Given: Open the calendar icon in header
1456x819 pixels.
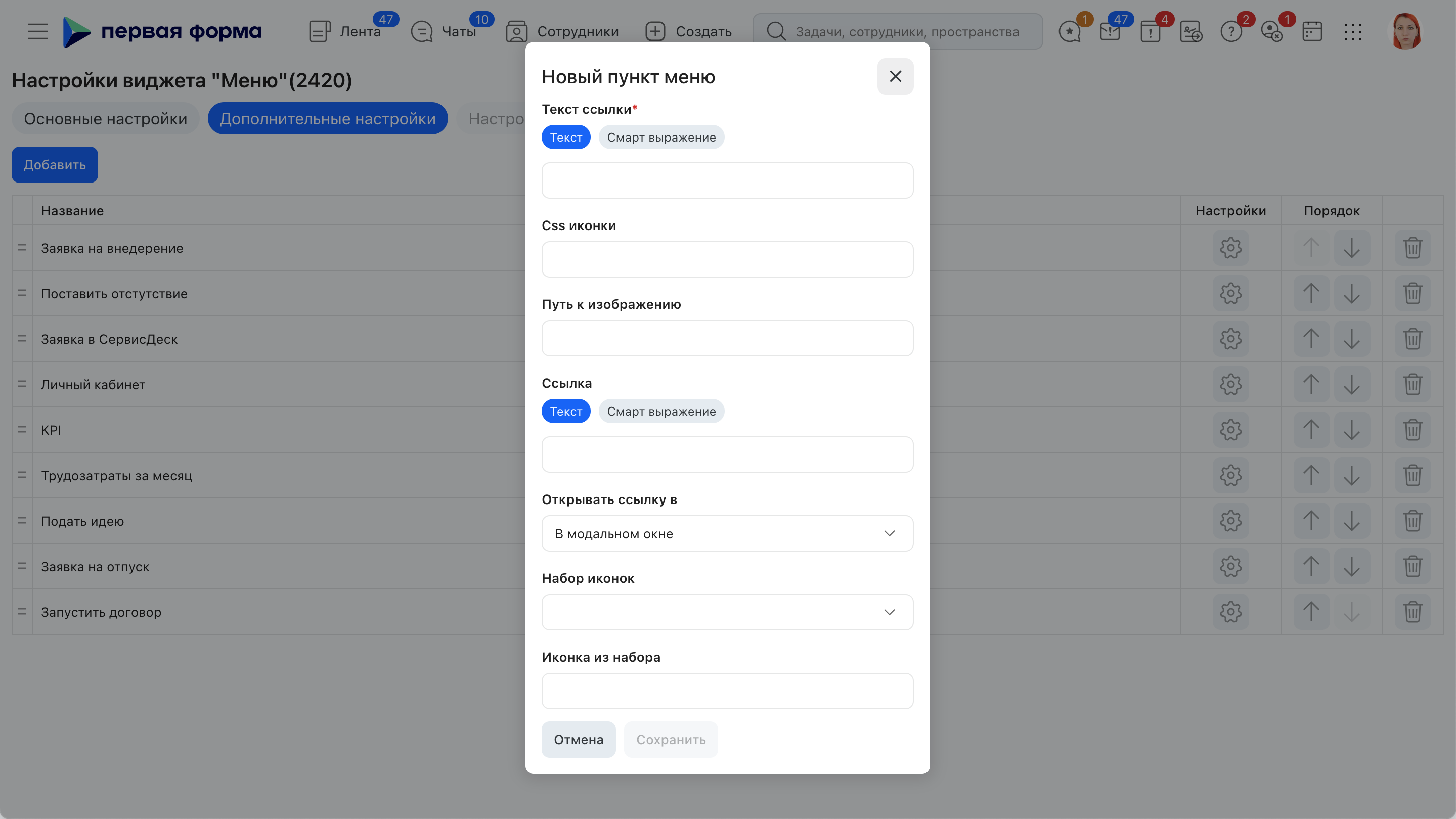Looking at the screenshot, I should coord(1312,32).
